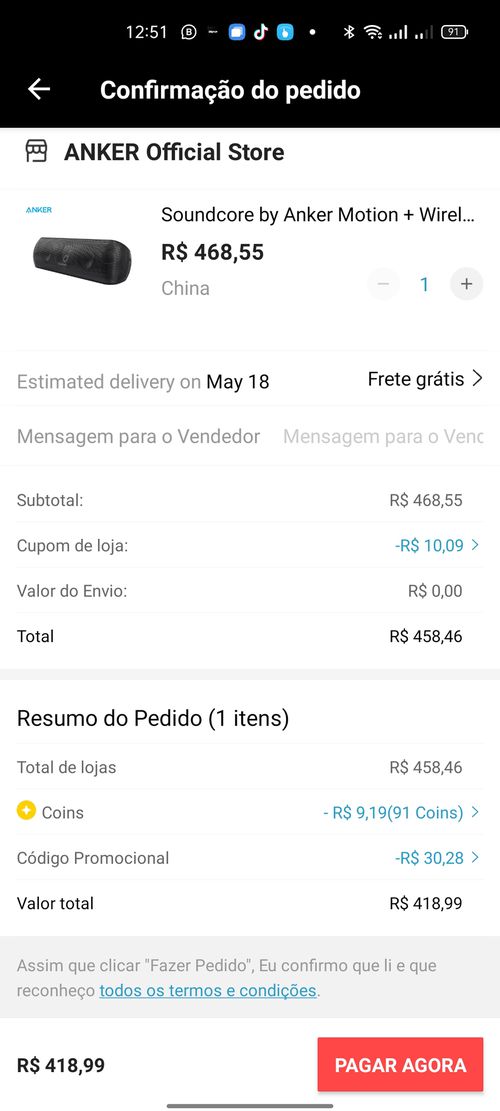Image resolution: width=500 pixels, height=1111 pixels.
Task: Tap the quantity number 1
Action: [x=424, y=284]
